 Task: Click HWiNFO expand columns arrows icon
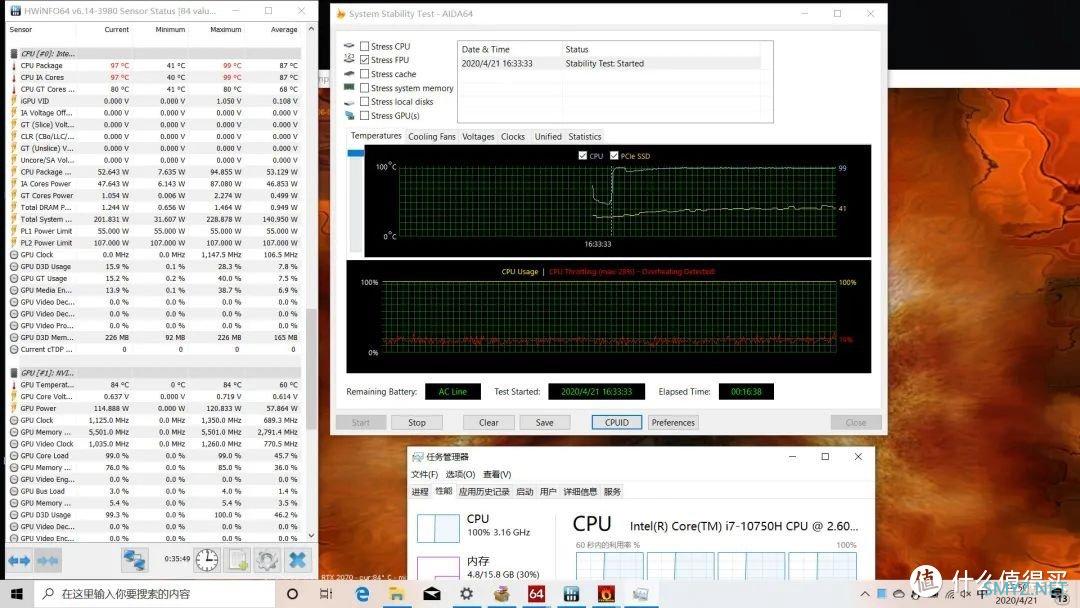click(x=19, y=560)
